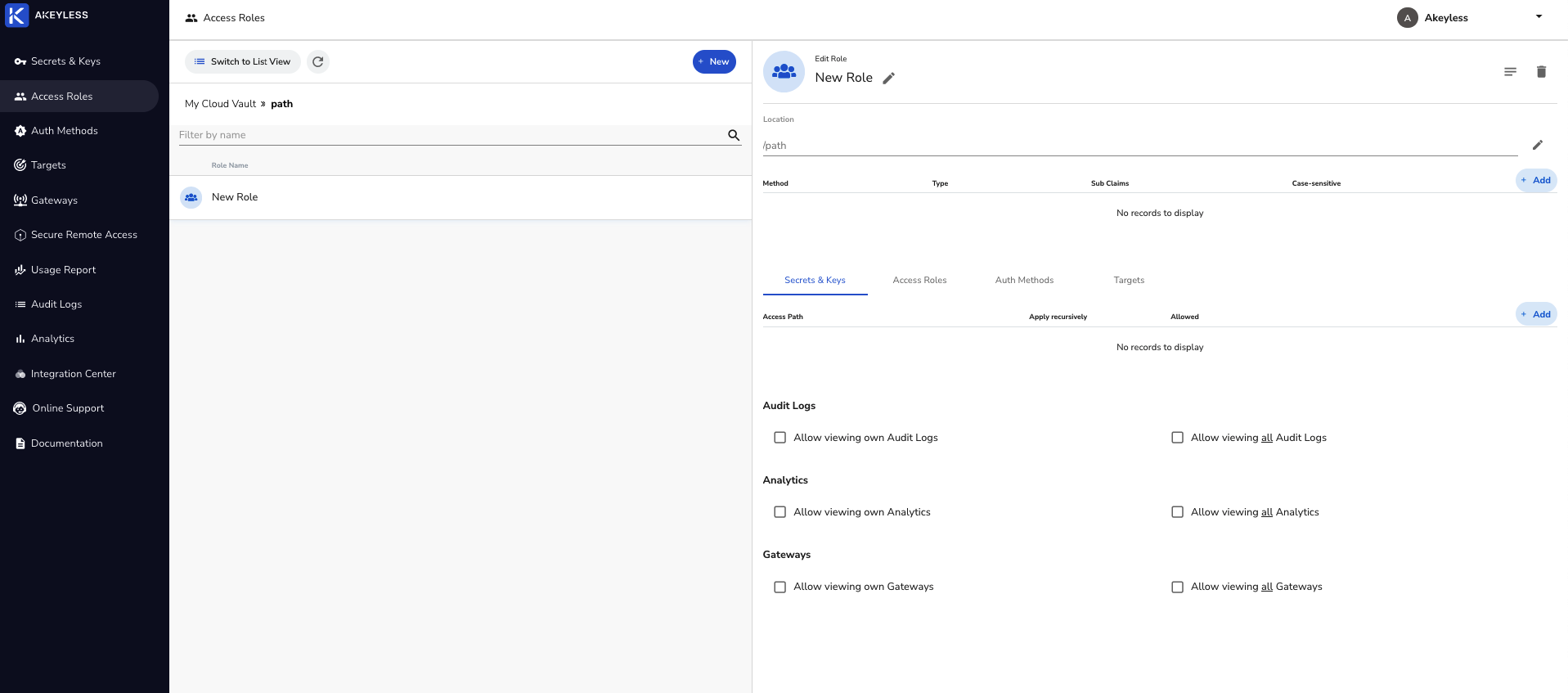Delete the role with trash icon
The width and height of the screenshot is (1568, 693).
point(1541,72)
